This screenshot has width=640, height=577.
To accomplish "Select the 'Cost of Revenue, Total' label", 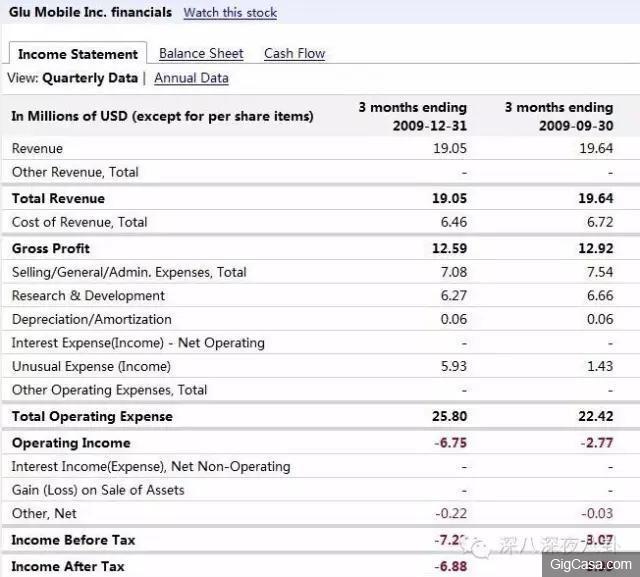I will click(x=80, y=222).
